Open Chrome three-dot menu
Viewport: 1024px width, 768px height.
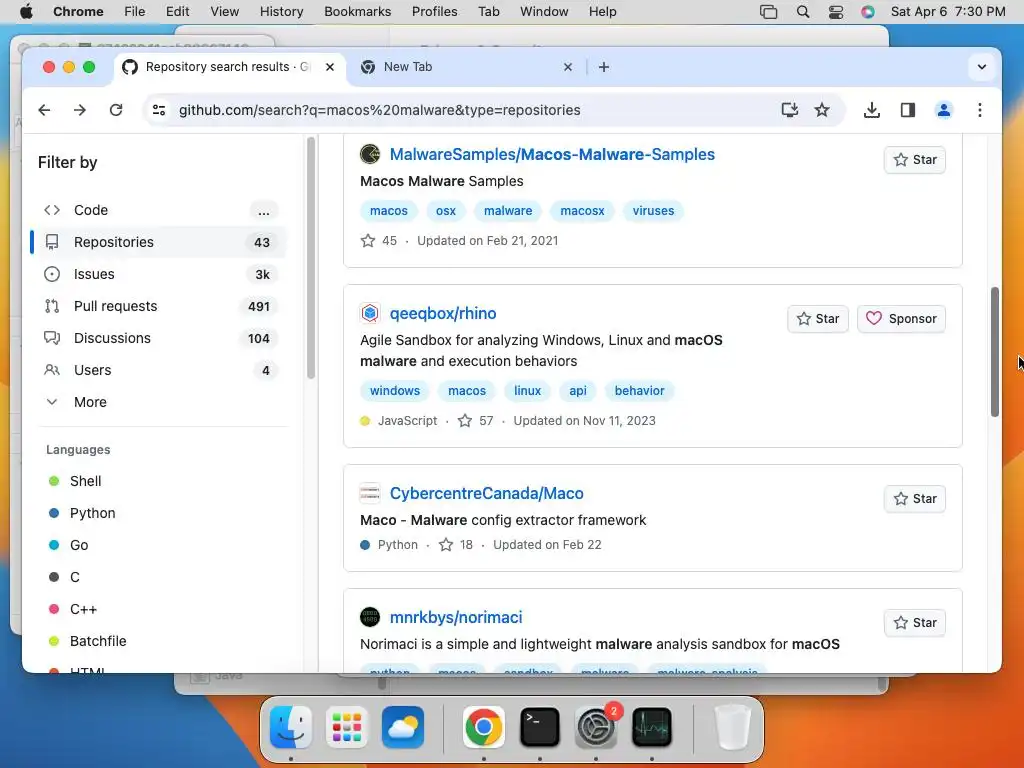[980, 110]
